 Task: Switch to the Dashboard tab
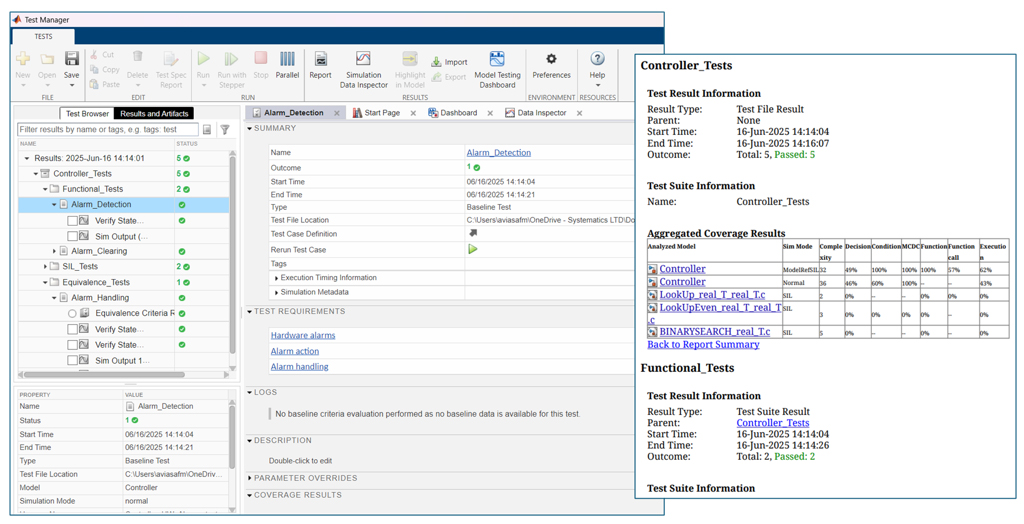click(x=457, y=113)
